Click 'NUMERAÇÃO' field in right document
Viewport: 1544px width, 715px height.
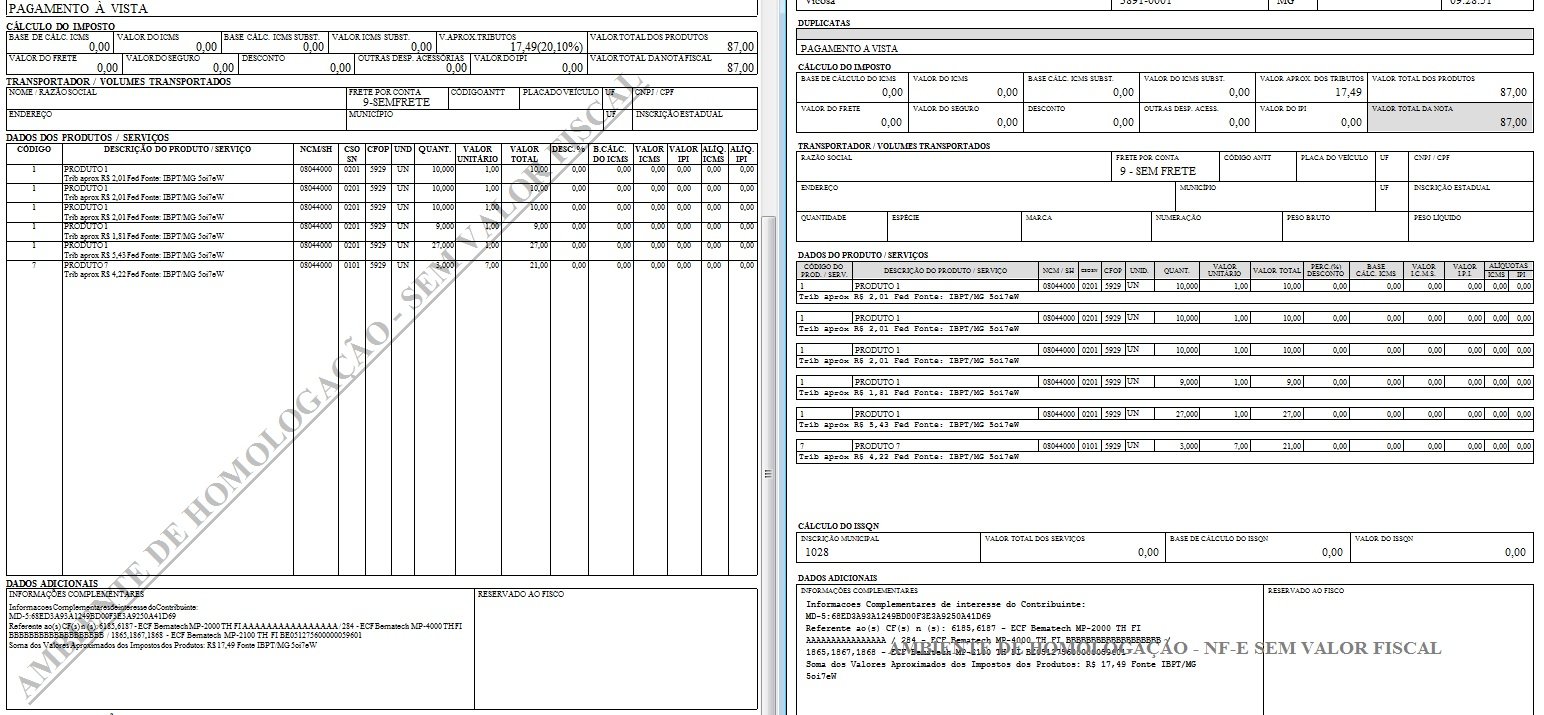click(1217, 226)
